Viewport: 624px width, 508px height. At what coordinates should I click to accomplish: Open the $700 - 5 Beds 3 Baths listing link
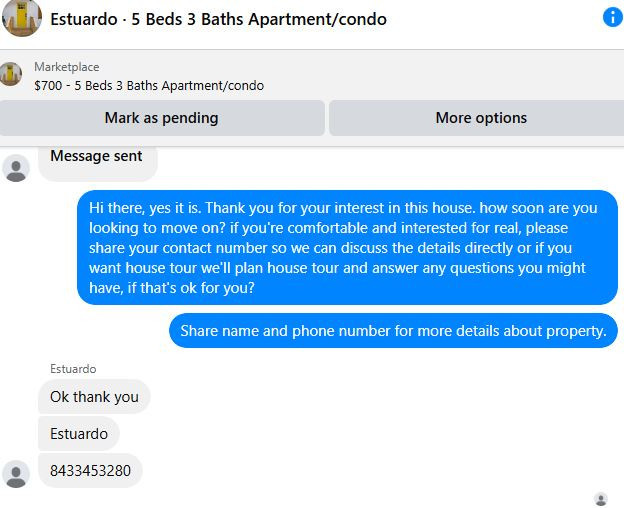coord(149,86)
